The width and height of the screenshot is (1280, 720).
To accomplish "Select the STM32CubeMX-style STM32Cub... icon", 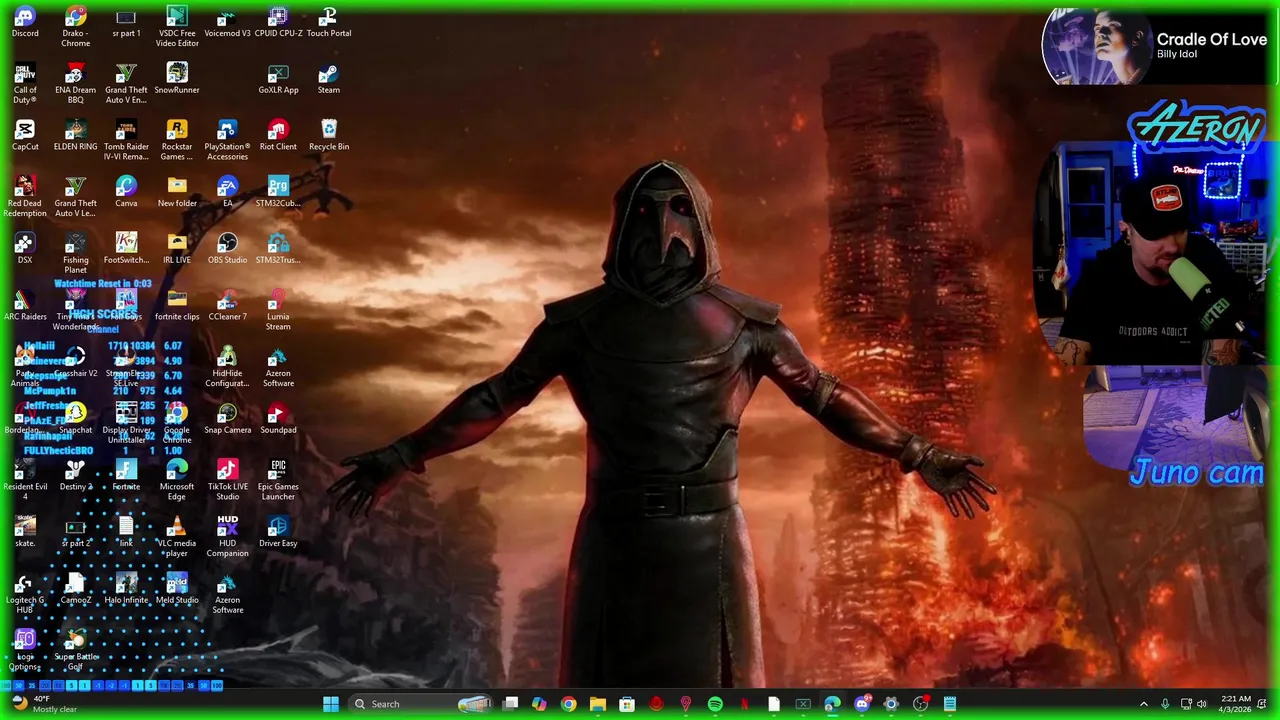I will pos(278,193).
